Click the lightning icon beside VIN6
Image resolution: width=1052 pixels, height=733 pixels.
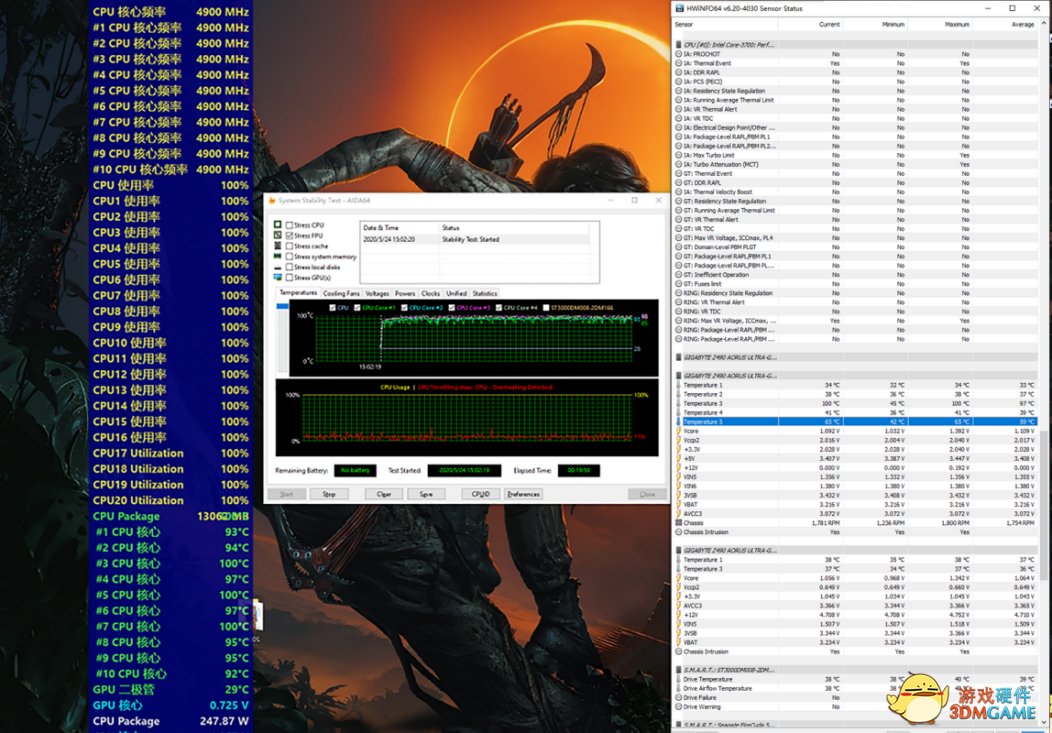[678, 486]
